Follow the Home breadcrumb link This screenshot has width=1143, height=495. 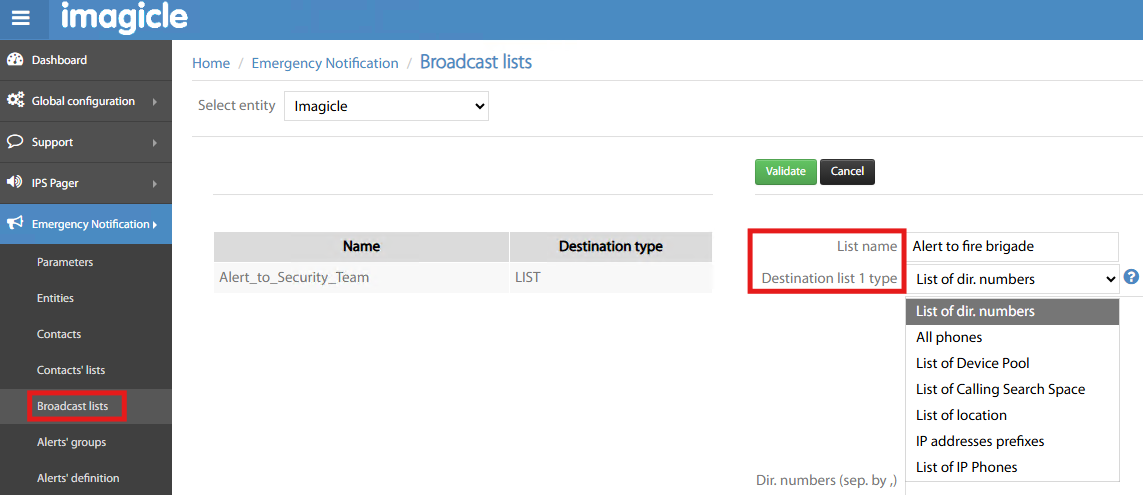click(x=211, y=63)
